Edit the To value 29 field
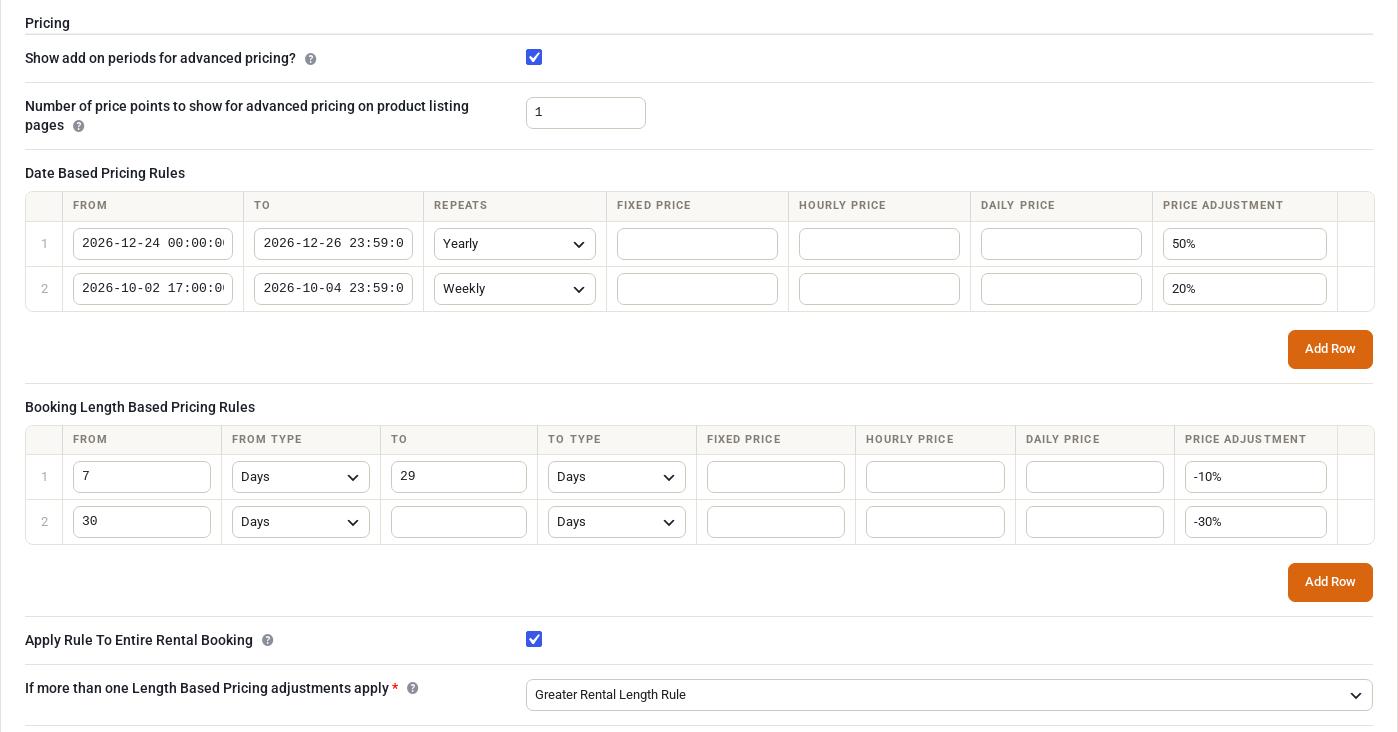 (459, 477)
